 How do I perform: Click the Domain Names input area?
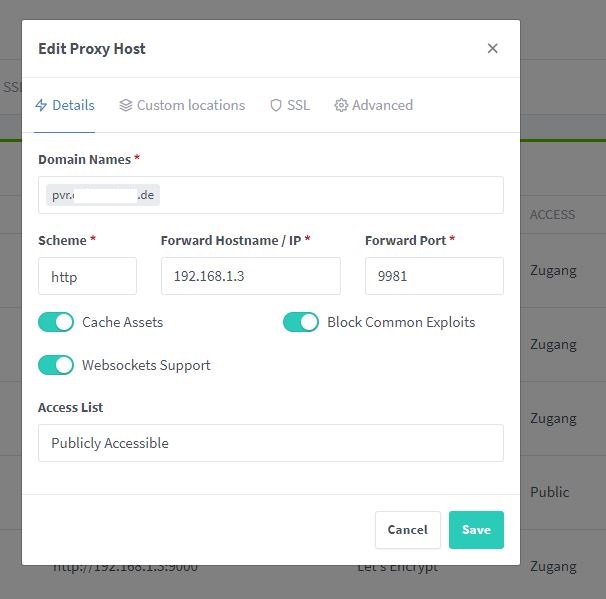click(x=271, y=195)
